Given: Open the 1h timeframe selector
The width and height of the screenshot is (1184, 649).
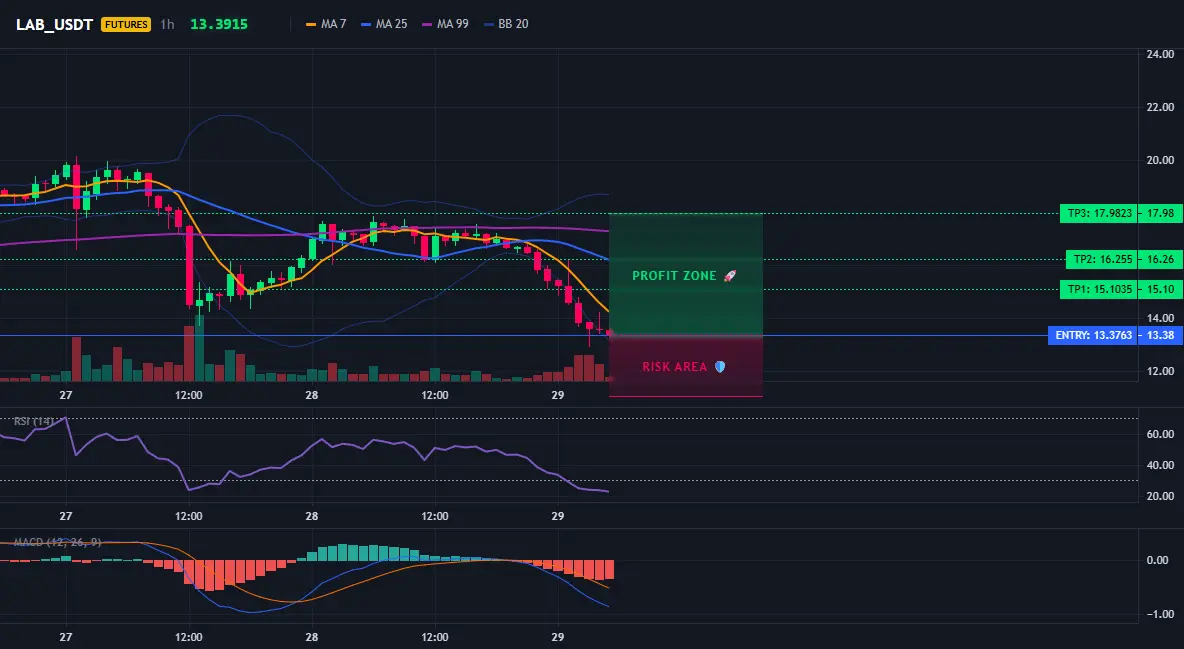Looking at the screenshot, I should pyautogui.click(x=167, y=24).
